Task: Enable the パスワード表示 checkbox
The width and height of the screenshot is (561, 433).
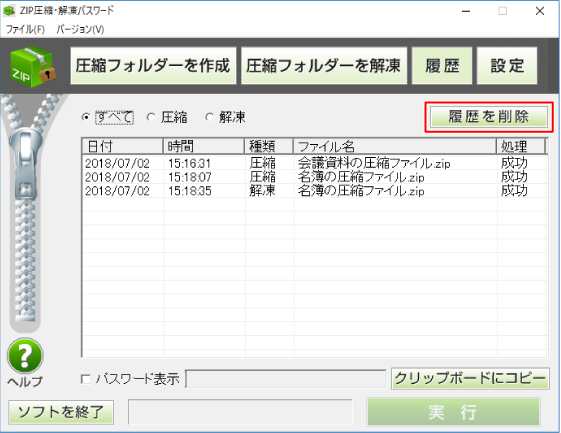Action: click(x=86, y=379)
